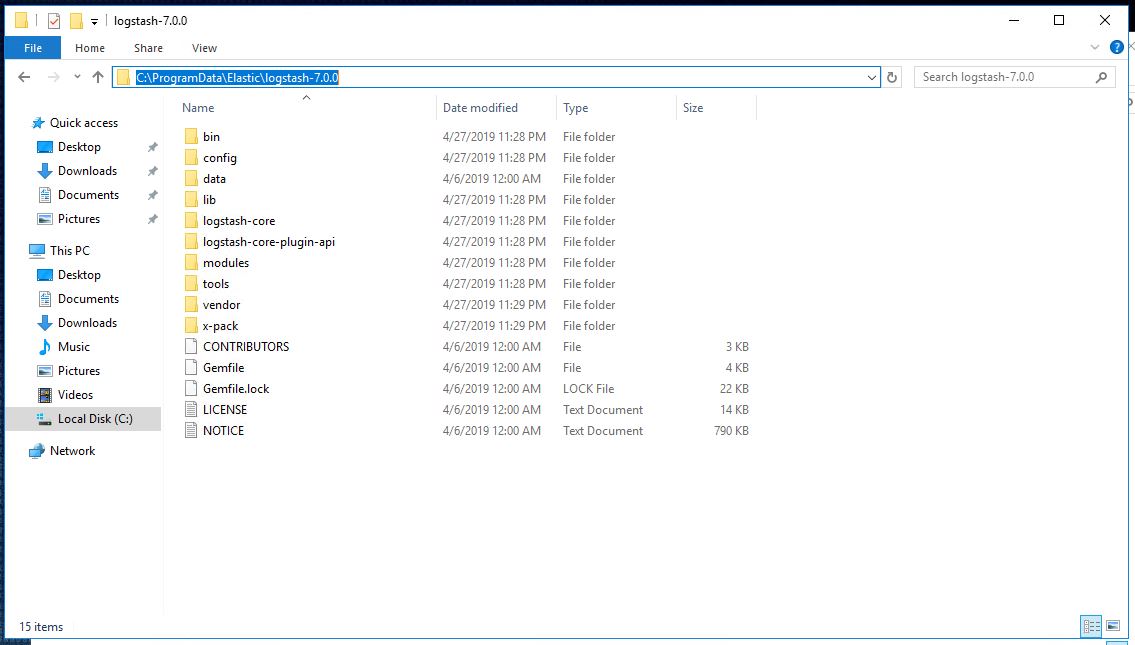This screenshot has height=645, width=1135.
Task: Select the tools folder icon
Action: point(191,283)
